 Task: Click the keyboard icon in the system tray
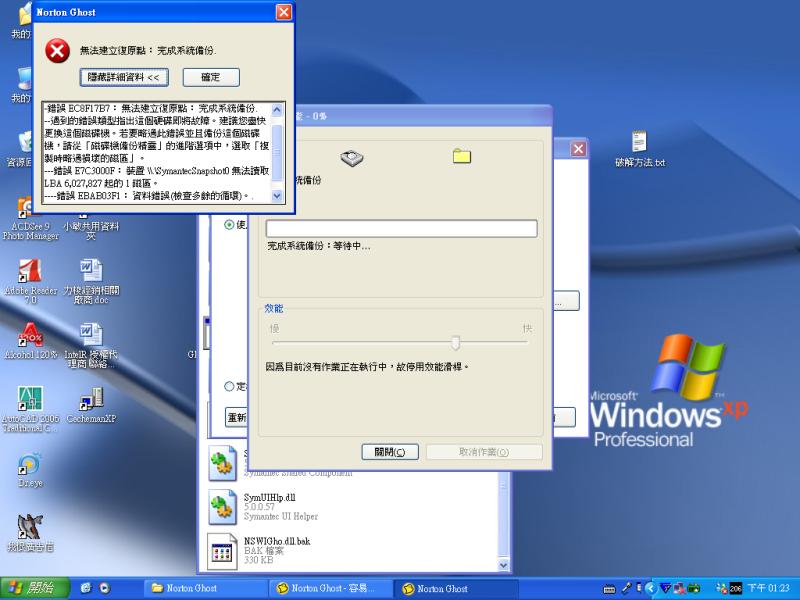point(609,589)
